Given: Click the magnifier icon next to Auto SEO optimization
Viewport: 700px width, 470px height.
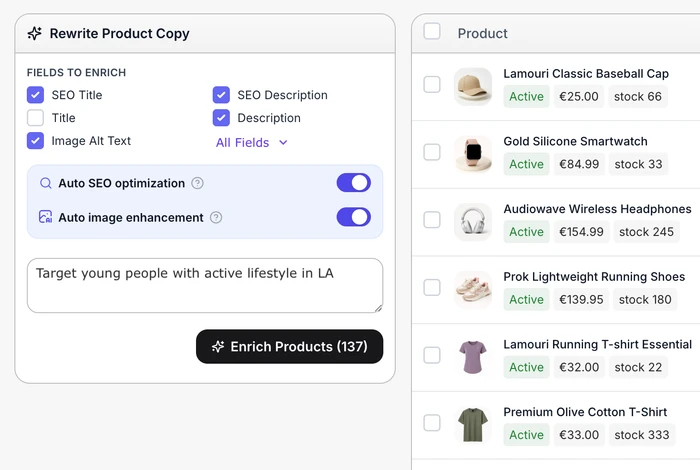Looking at the screenshot, I should coord(46,183).
